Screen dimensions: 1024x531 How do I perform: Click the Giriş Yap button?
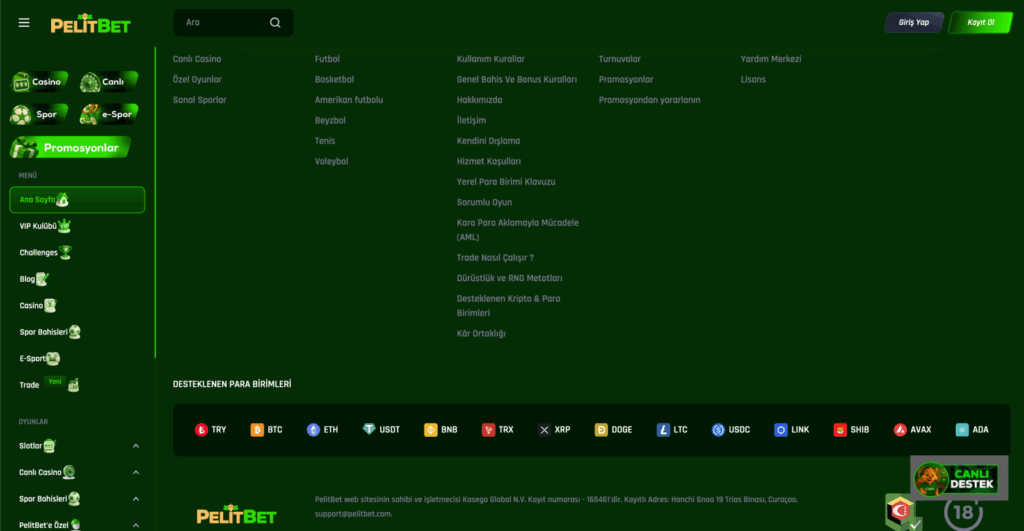914,22
